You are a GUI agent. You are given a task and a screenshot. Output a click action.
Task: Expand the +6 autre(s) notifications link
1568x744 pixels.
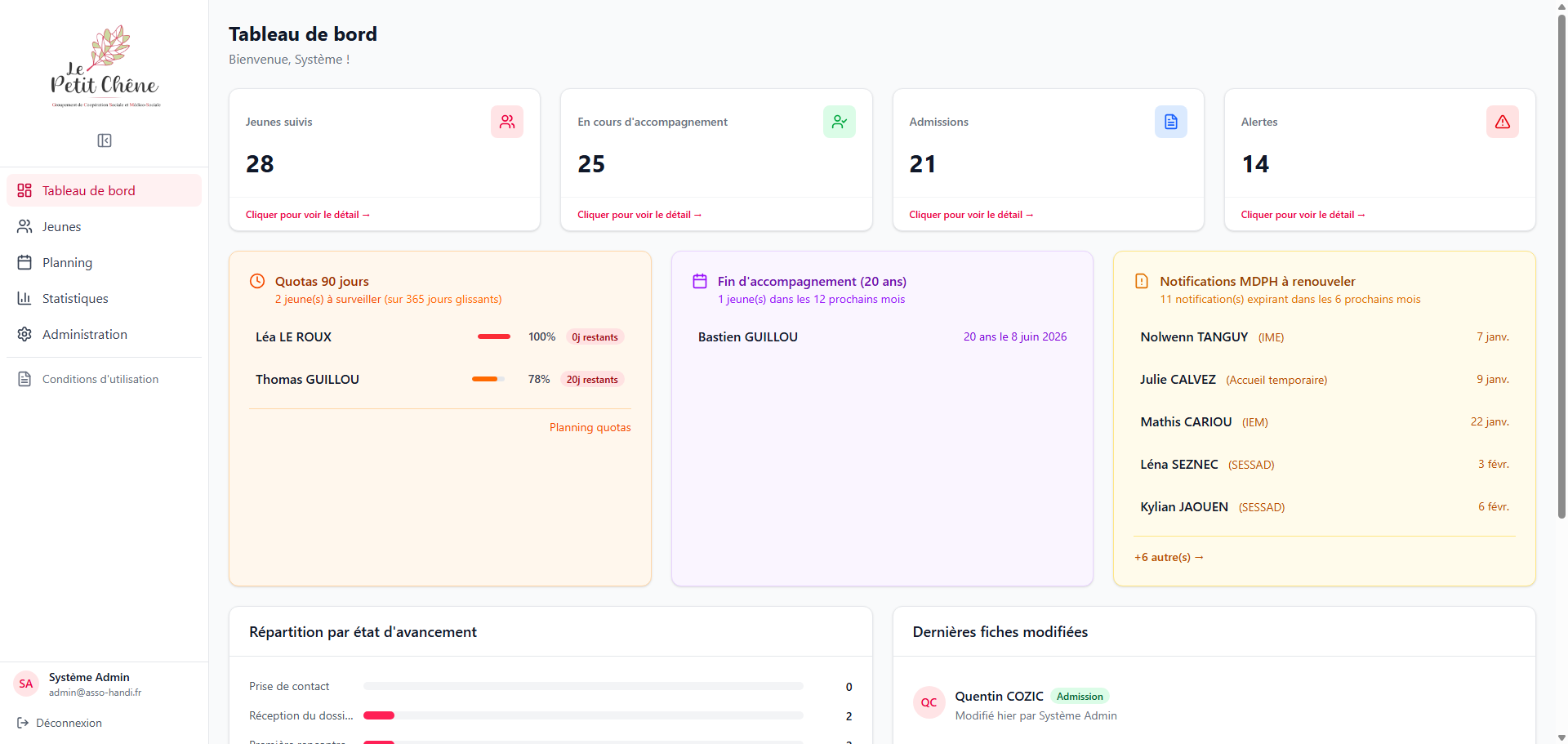click(1169, 557)
